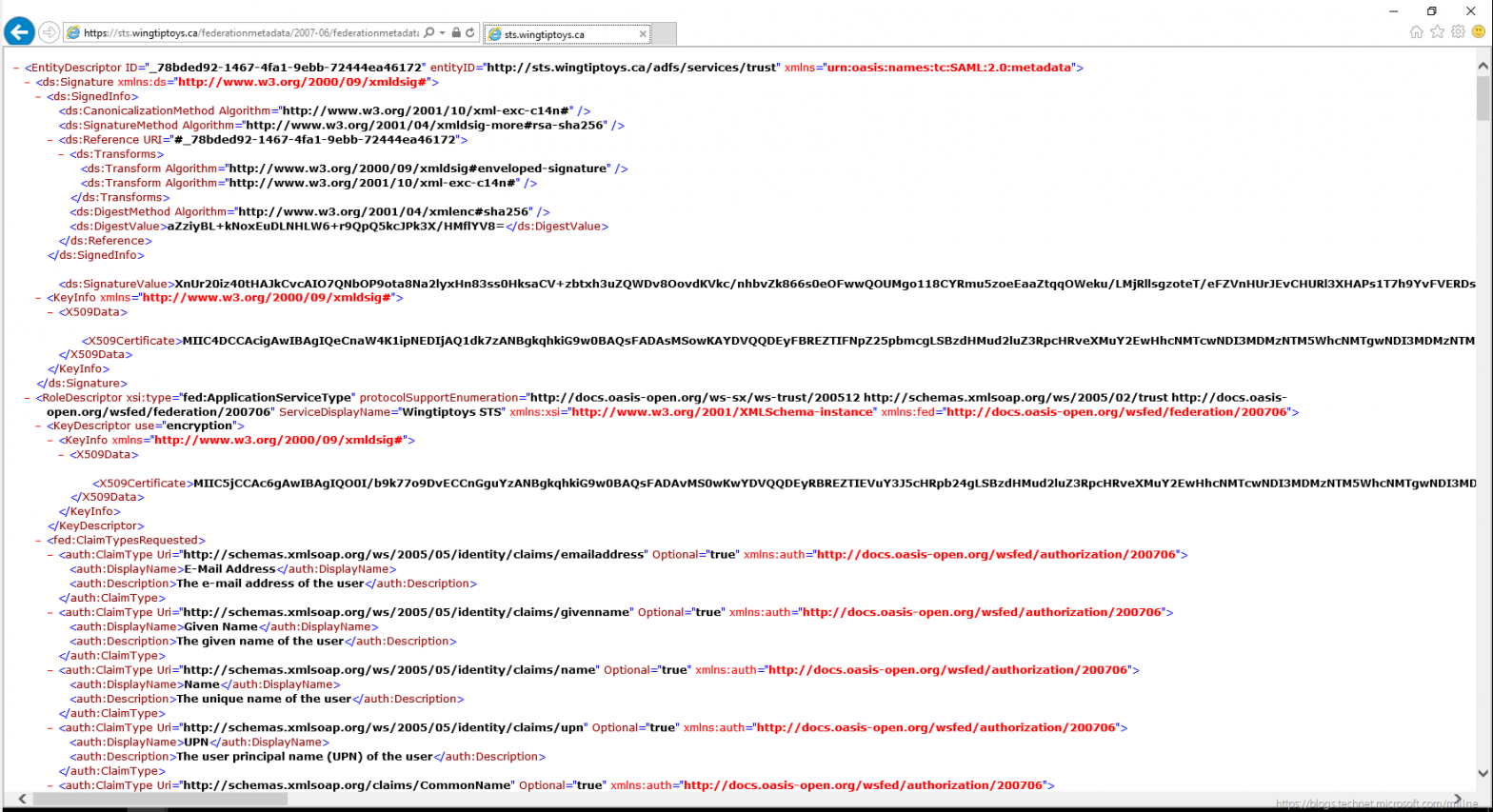Screen dimensions: 1493x812
Task: Click the Forward navigation arrow
Action: coord(50,32)
